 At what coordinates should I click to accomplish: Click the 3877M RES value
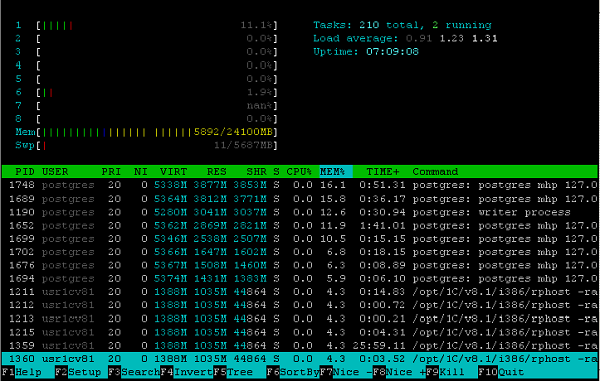pyautogui.click(x=210, y=185)
